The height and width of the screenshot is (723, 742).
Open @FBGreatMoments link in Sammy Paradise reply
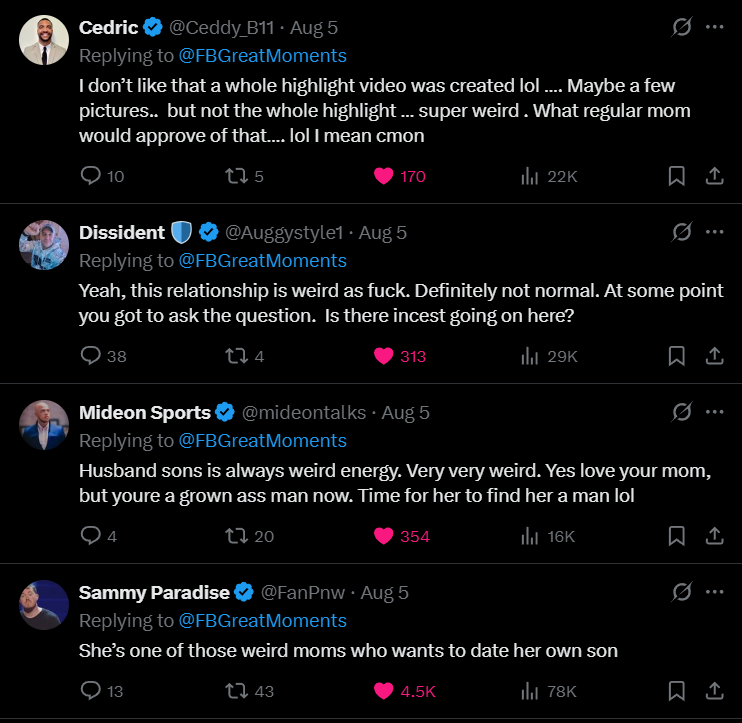262,620
